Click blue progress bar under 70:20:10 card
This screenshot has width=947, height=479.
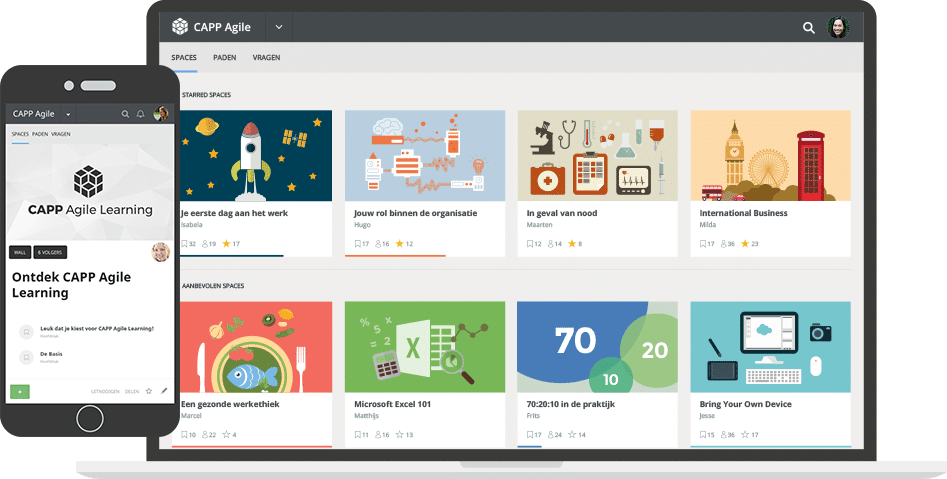click(x=530, y=447)
